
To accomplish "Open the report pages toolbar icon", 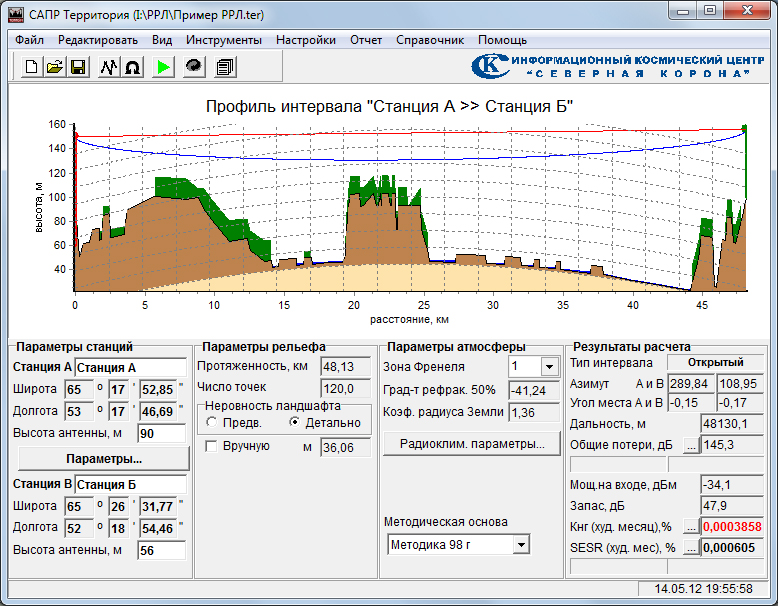I will pos(225,67).
